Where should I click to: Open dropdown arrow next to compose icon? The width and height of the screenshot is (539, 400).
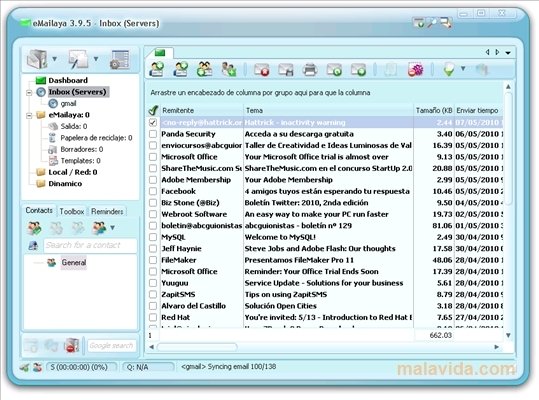pyautogui.click(x=96, y=59)
